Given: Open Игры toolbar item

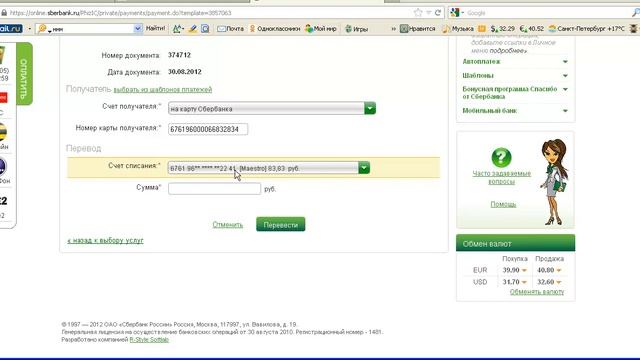Looking at the screenshot, I should [357, 29].
